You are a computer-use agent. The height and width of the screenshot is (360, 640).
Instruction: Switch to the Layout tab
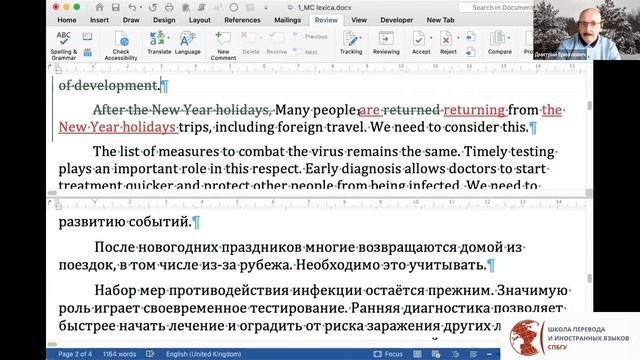200,20
